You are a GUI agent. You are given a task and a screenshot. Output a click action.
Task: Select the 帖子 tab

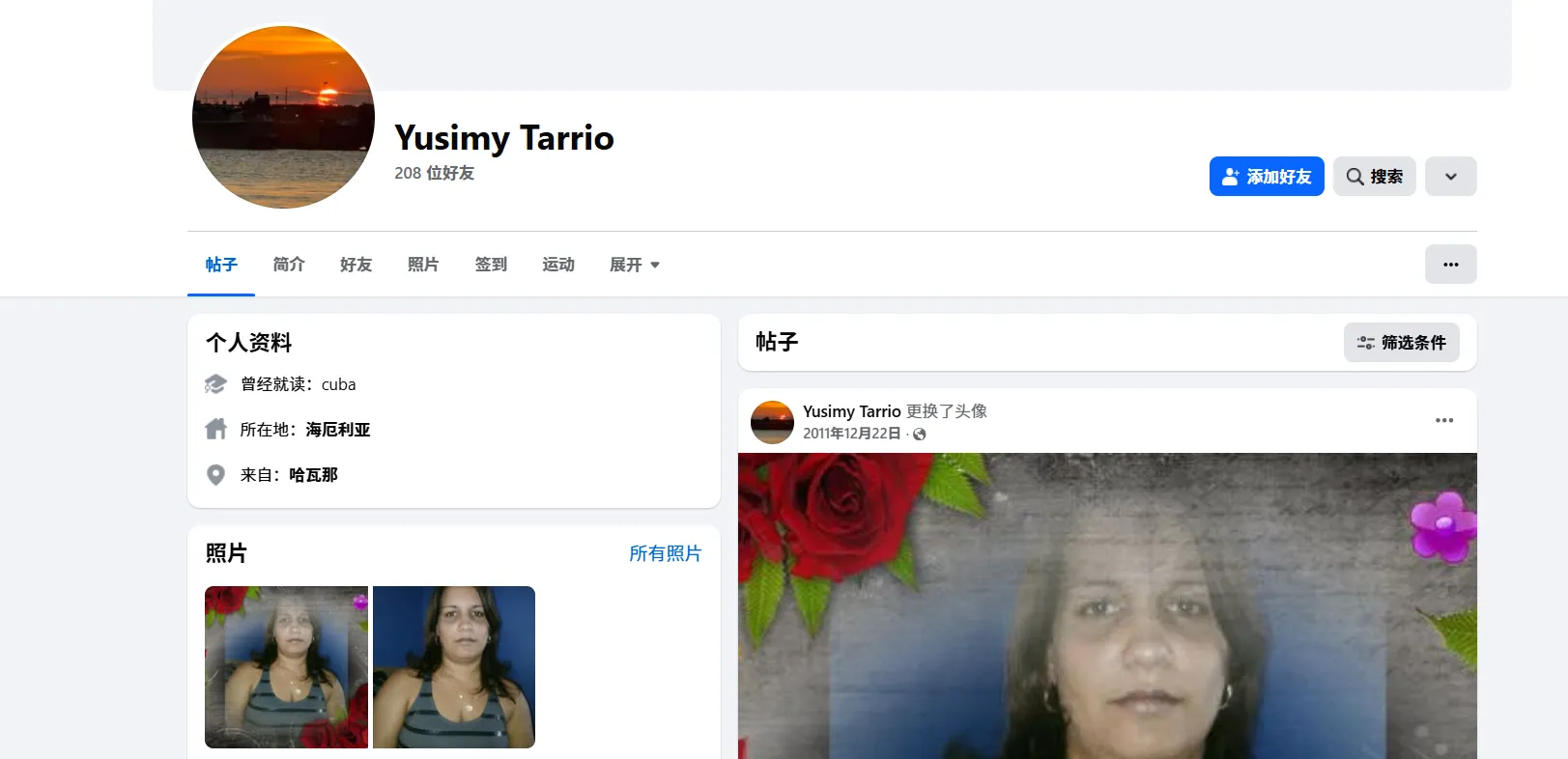pos(221,265)
